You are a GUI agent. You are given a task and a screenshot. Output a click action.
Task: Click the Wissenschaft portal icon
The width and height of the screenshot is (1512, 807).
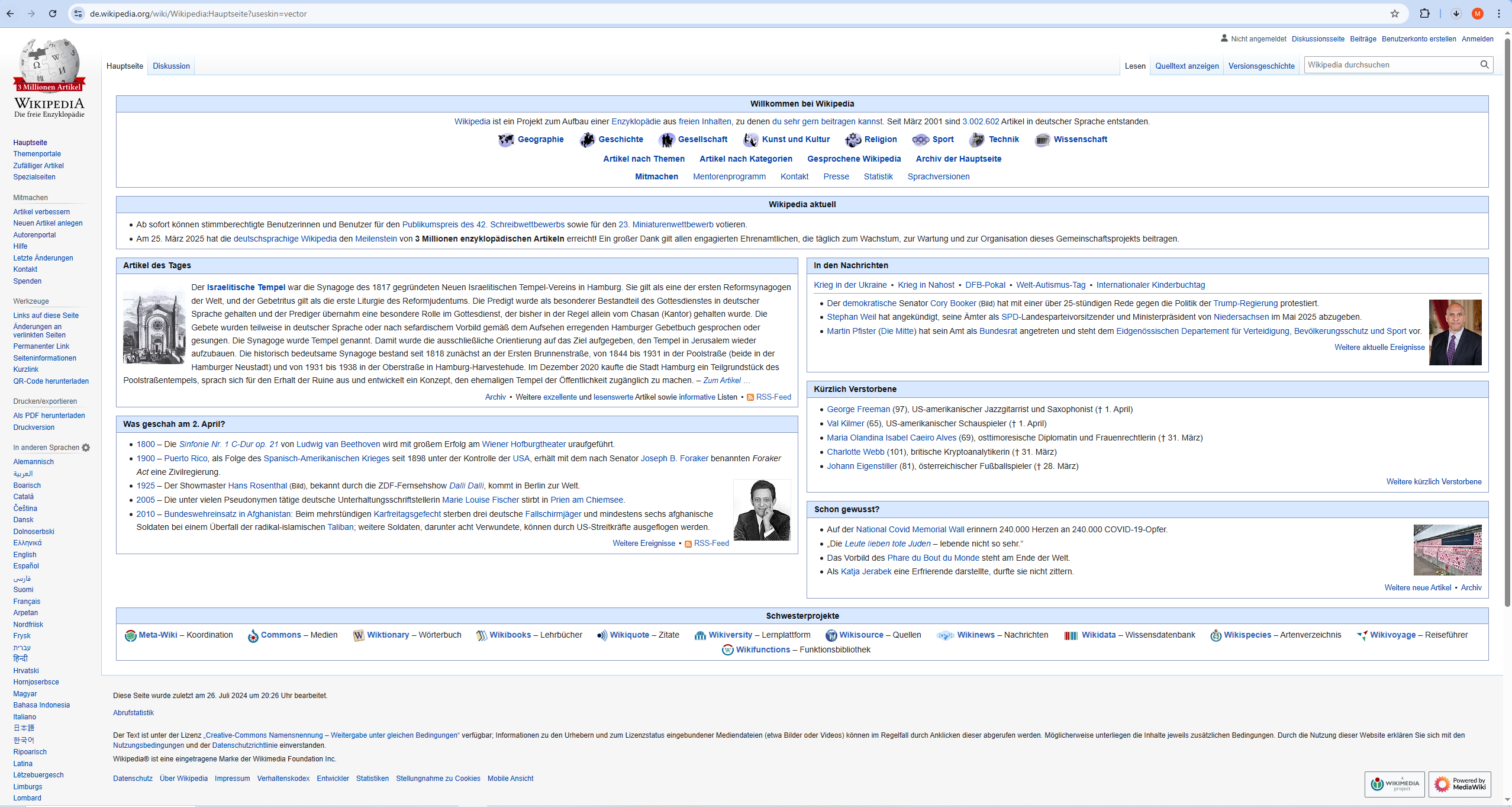pos(1042,140)
